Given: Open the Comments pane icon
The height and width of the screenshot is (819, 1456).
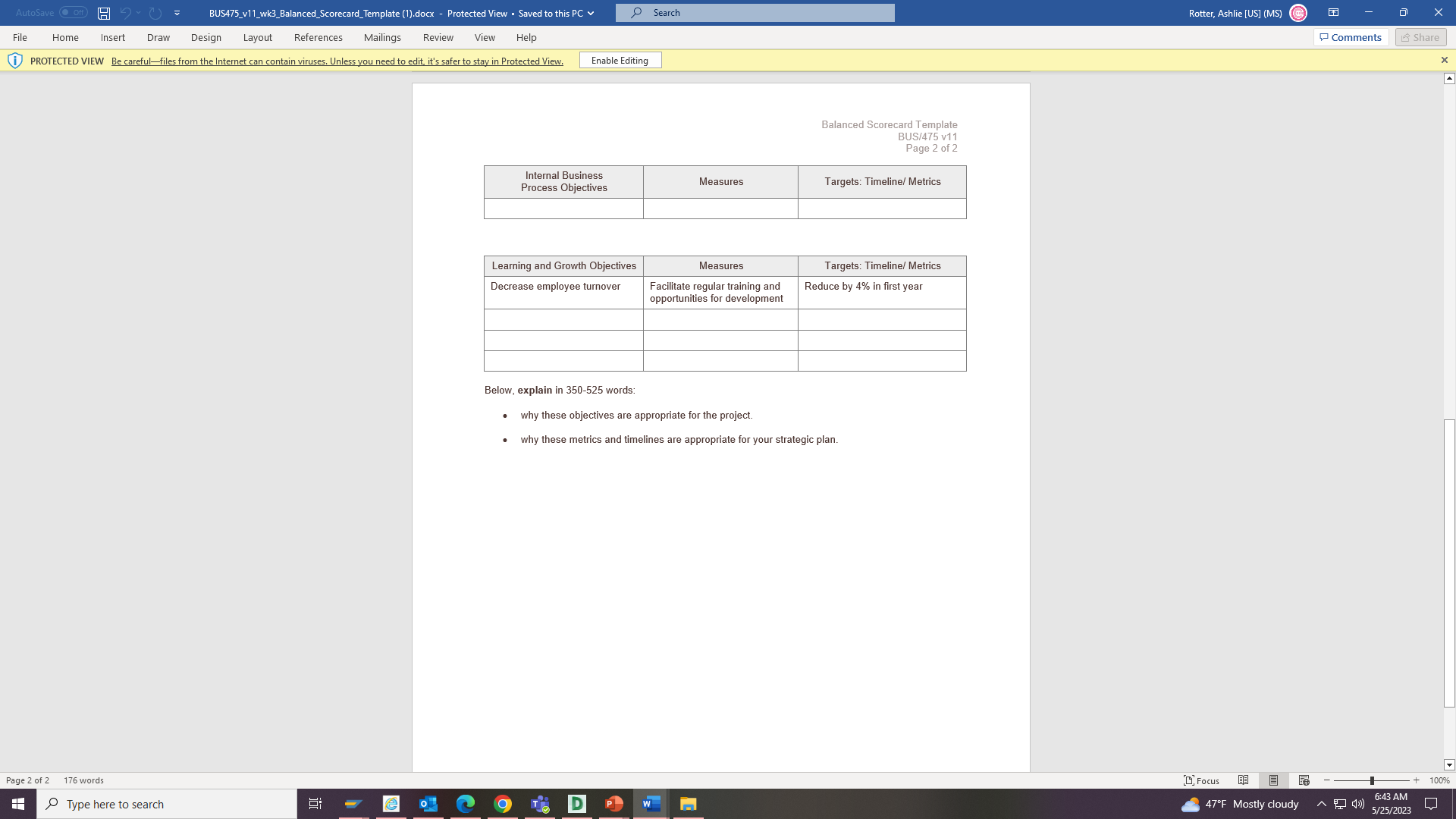Looking at the screenshot, I should pyautogui.click(x=1351, y=36).
